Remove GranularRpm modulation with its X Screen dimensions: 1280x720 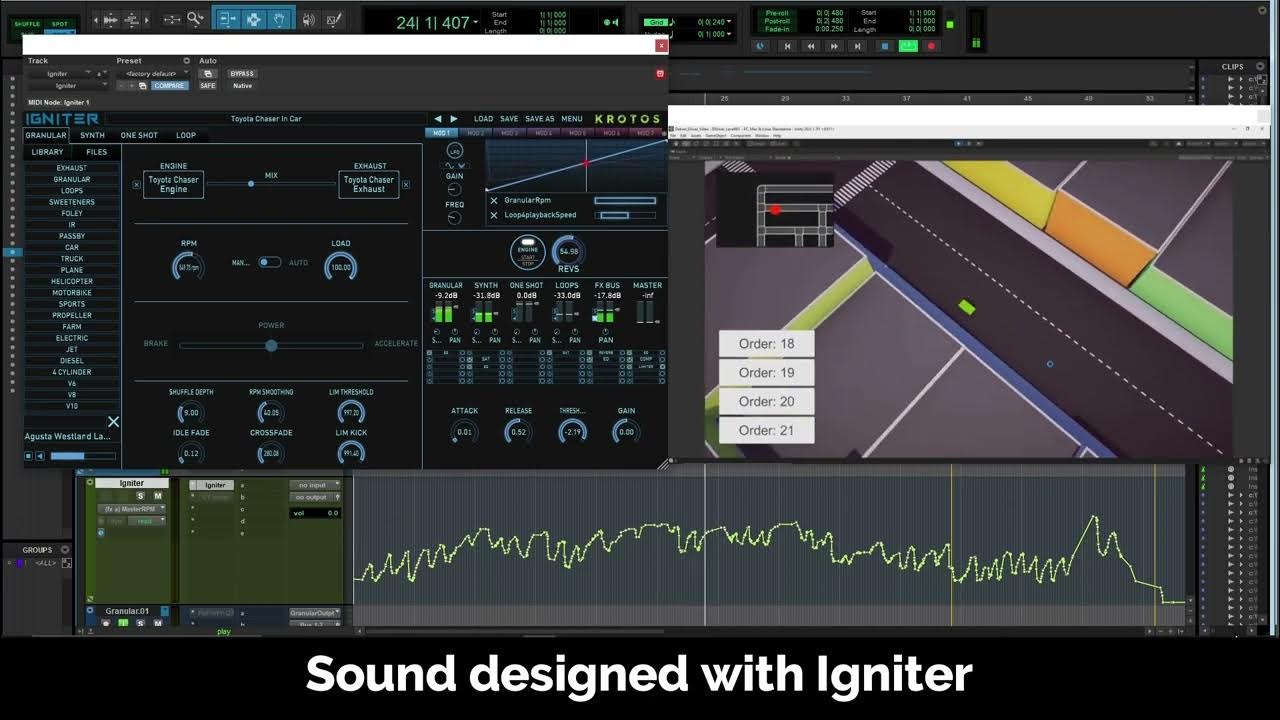(494, 200)
